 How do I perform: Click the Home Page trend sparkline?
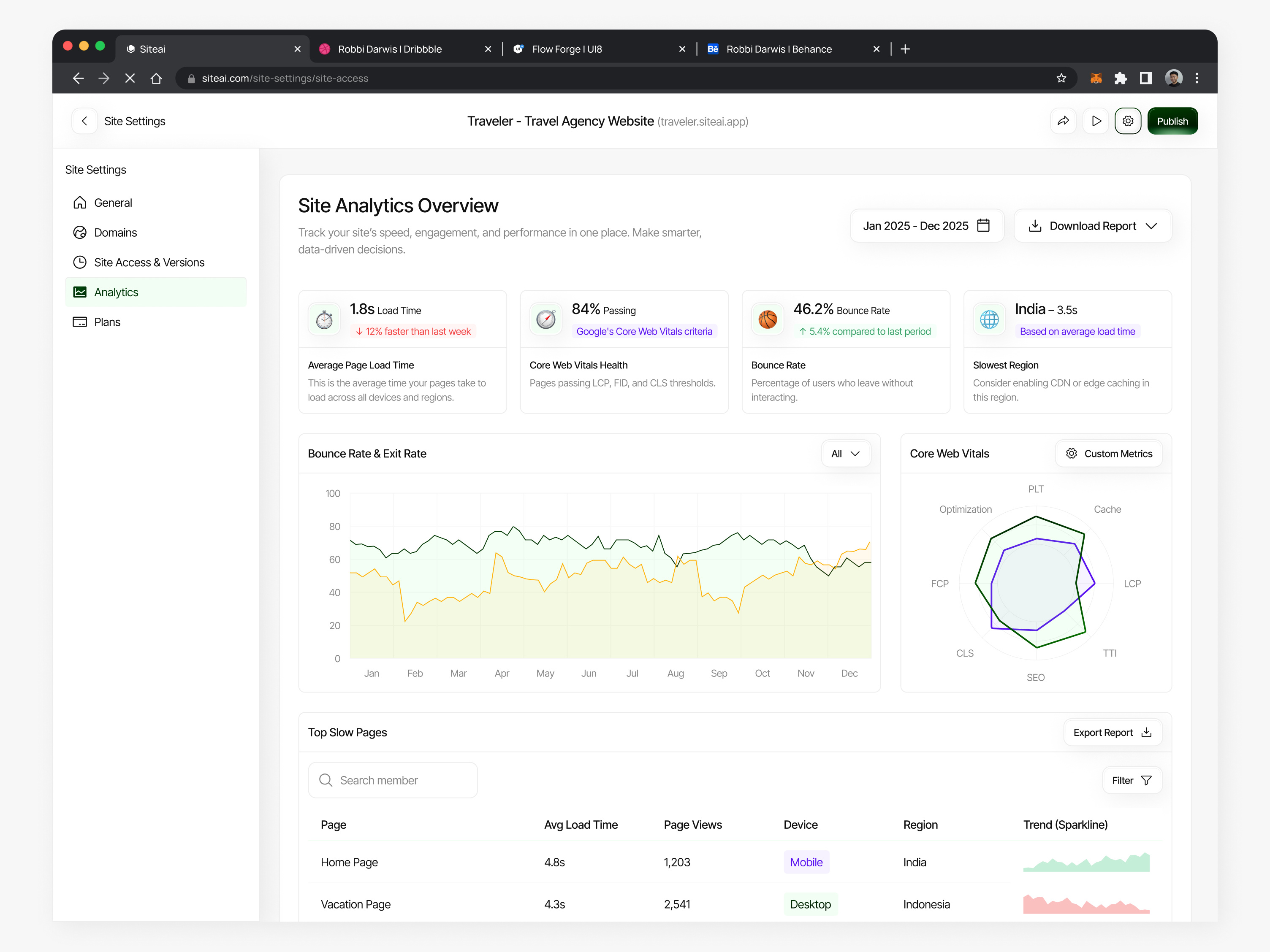(x=1085, y=862)
